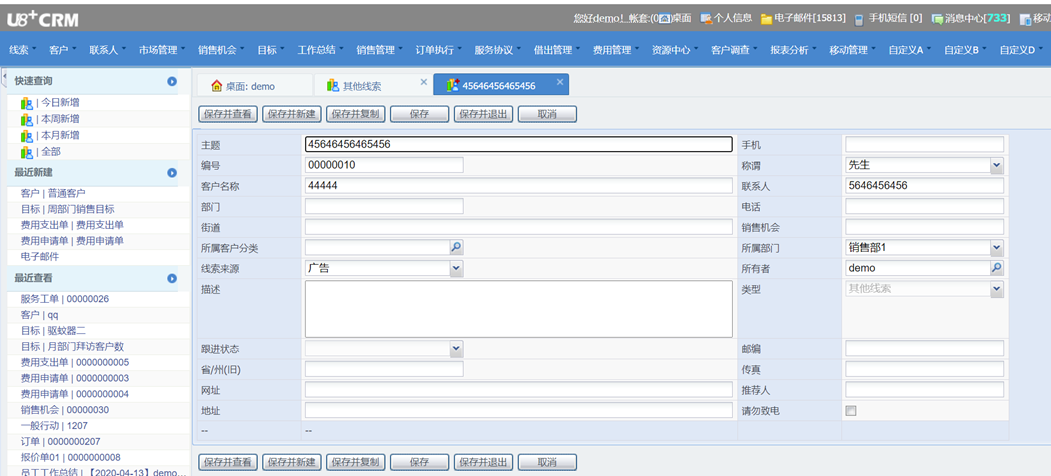
Task: Click top 取消 button
Action: pos(547,114)
